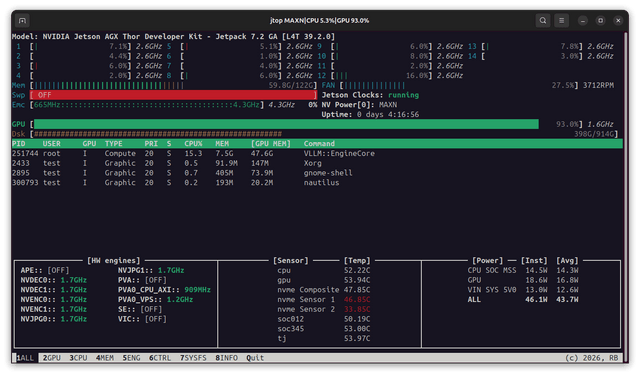Click the [GPU MEM] column header
Image resolution: width=640 pixels, height=376 pixels.
pyautogui.click(x=271, y=144)
